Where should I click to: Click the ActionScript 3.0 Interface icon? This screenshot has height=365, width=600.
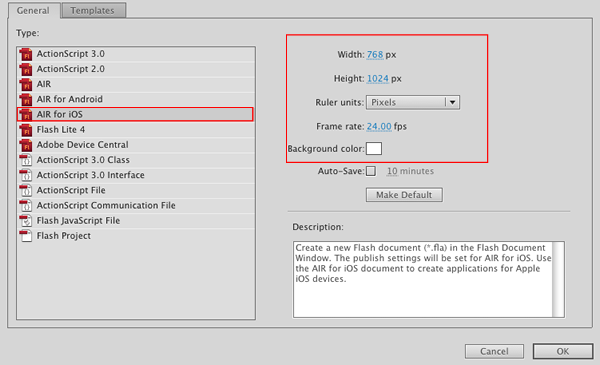click(26, 175)
